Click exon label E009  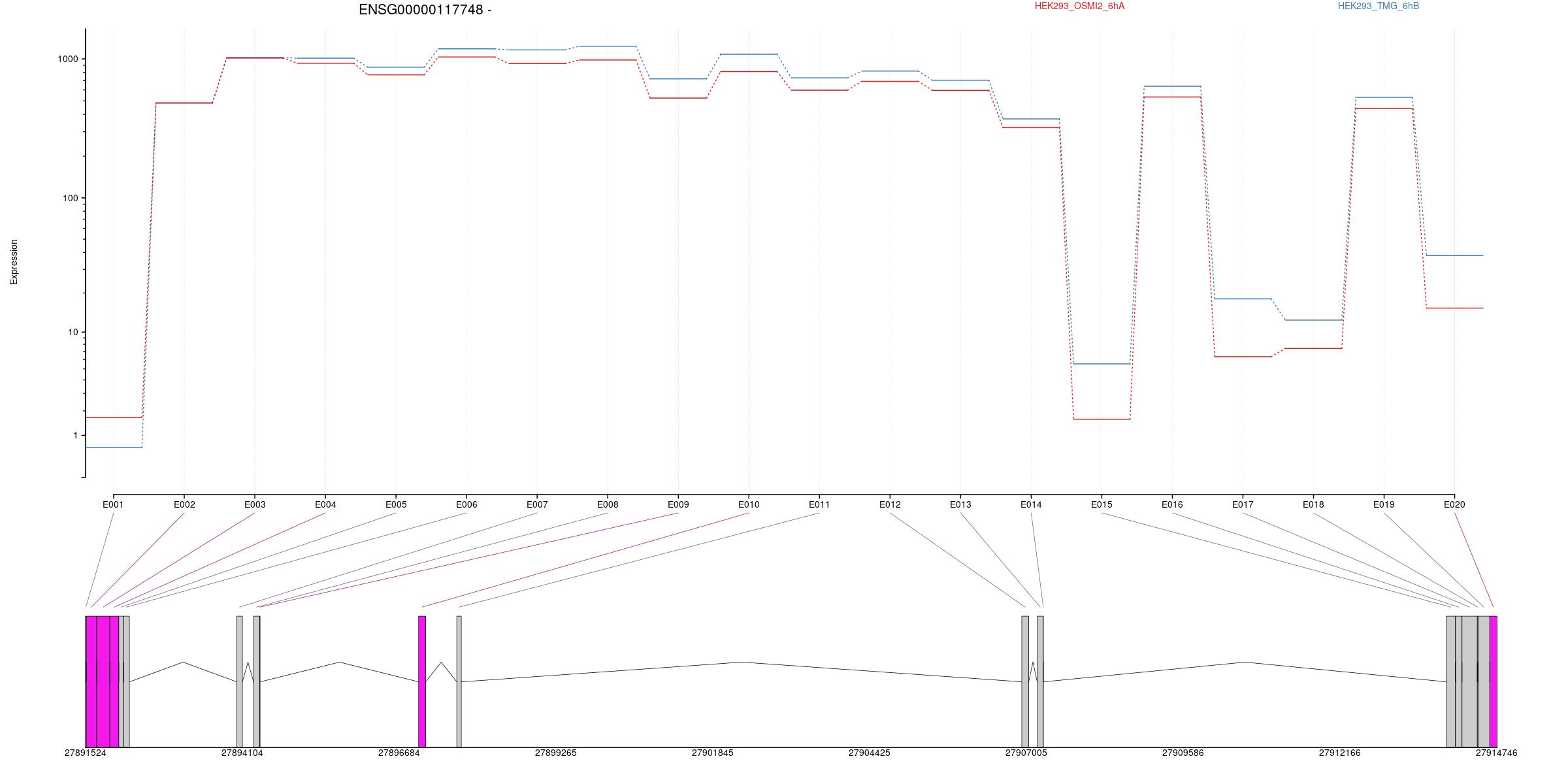click(678, 504)
